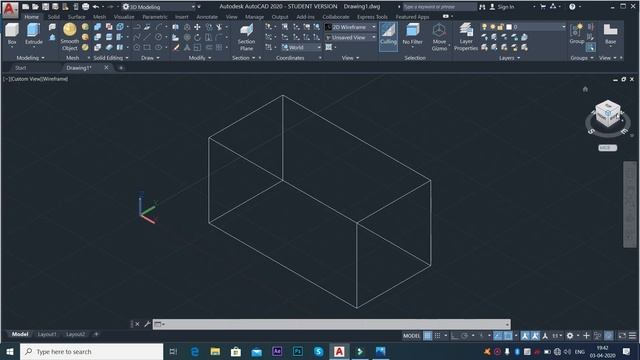
Task: Expand the Solid Editing panel
Action: [111, 58]
